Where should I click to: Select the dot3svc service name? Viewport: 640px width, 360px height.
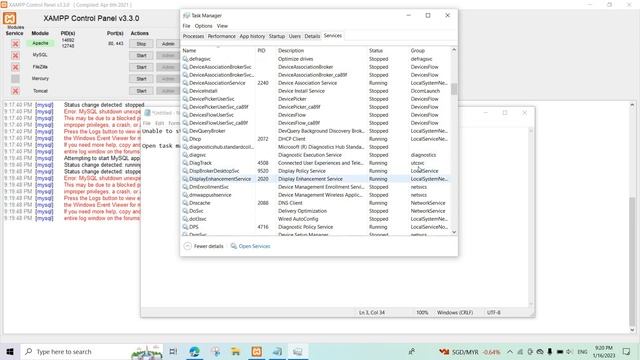tap(198, 219)
